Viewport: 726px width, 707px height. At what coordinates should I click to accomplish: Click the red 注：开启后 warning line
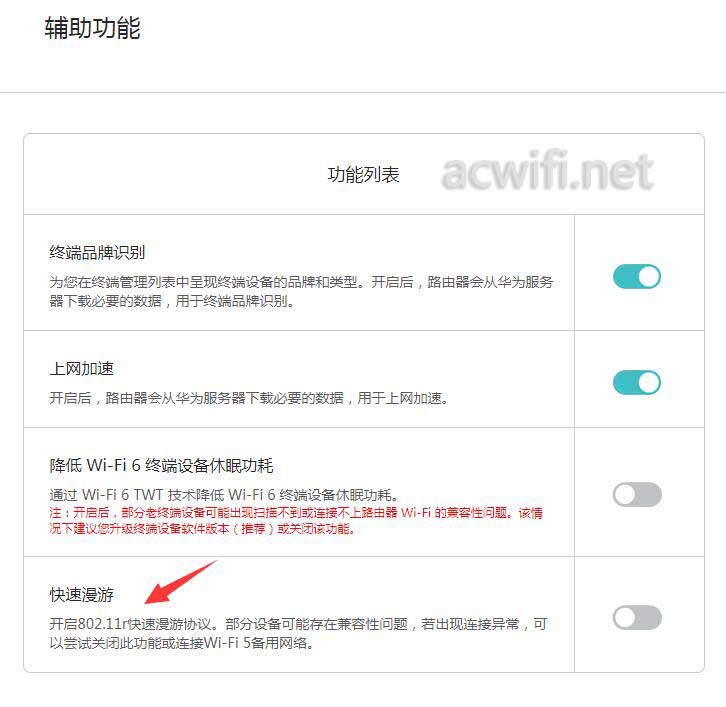pos(296,513)
